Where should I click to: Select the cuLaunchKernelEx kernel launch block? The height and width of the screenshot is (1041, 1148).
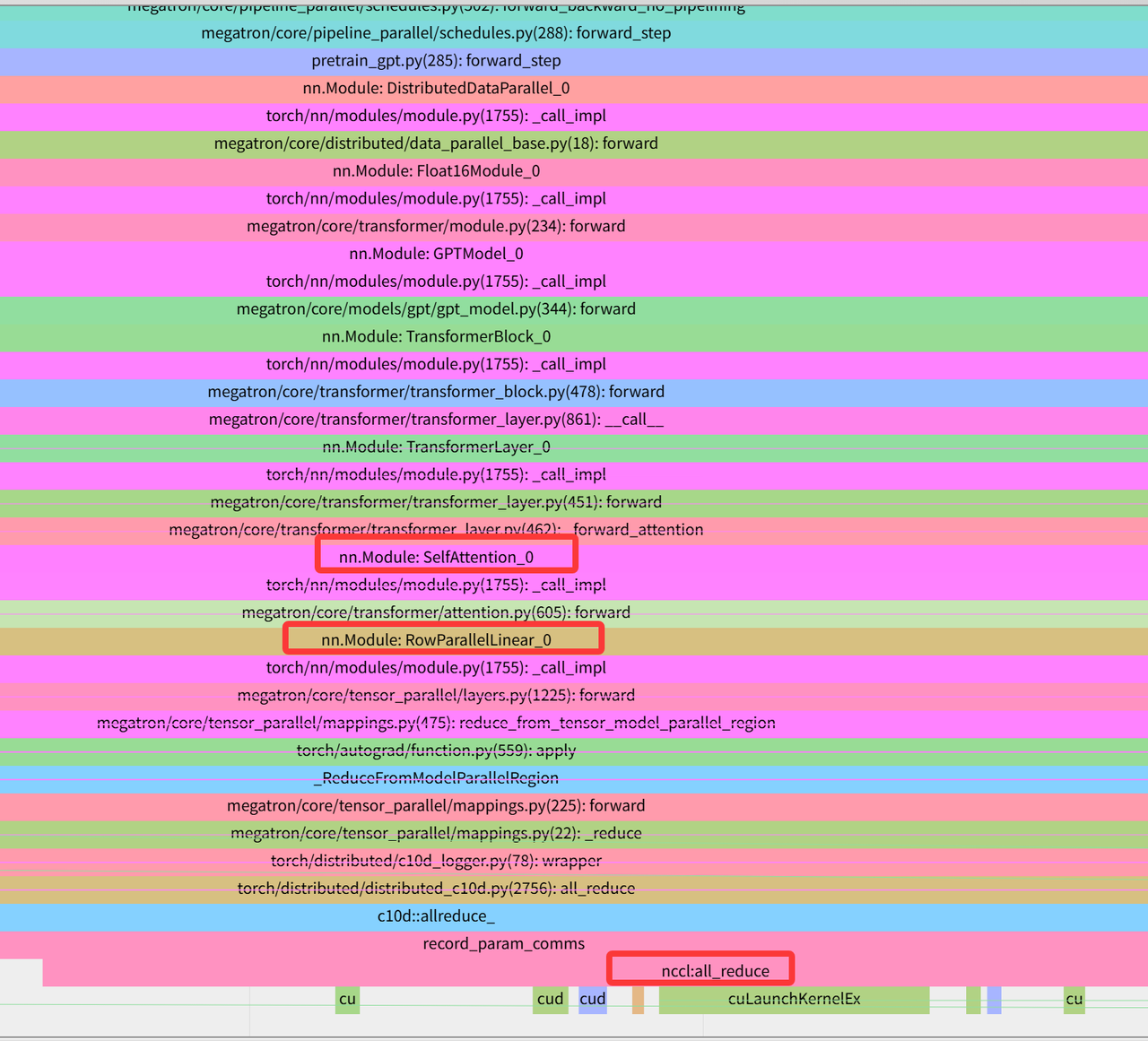[794, 999]
